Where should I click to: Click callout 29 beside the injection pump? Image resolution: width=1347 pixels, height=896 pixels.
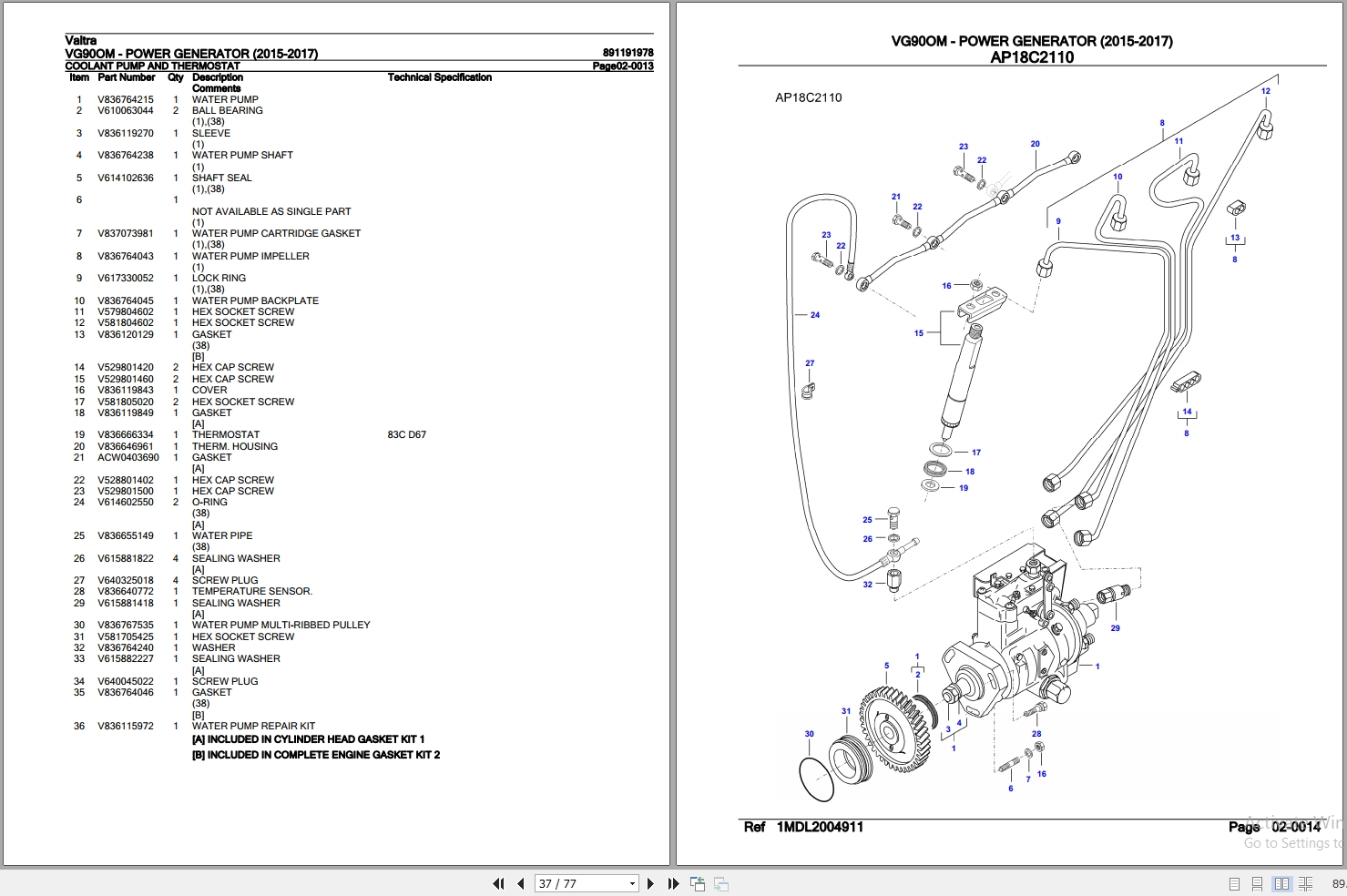(1115, 628)
